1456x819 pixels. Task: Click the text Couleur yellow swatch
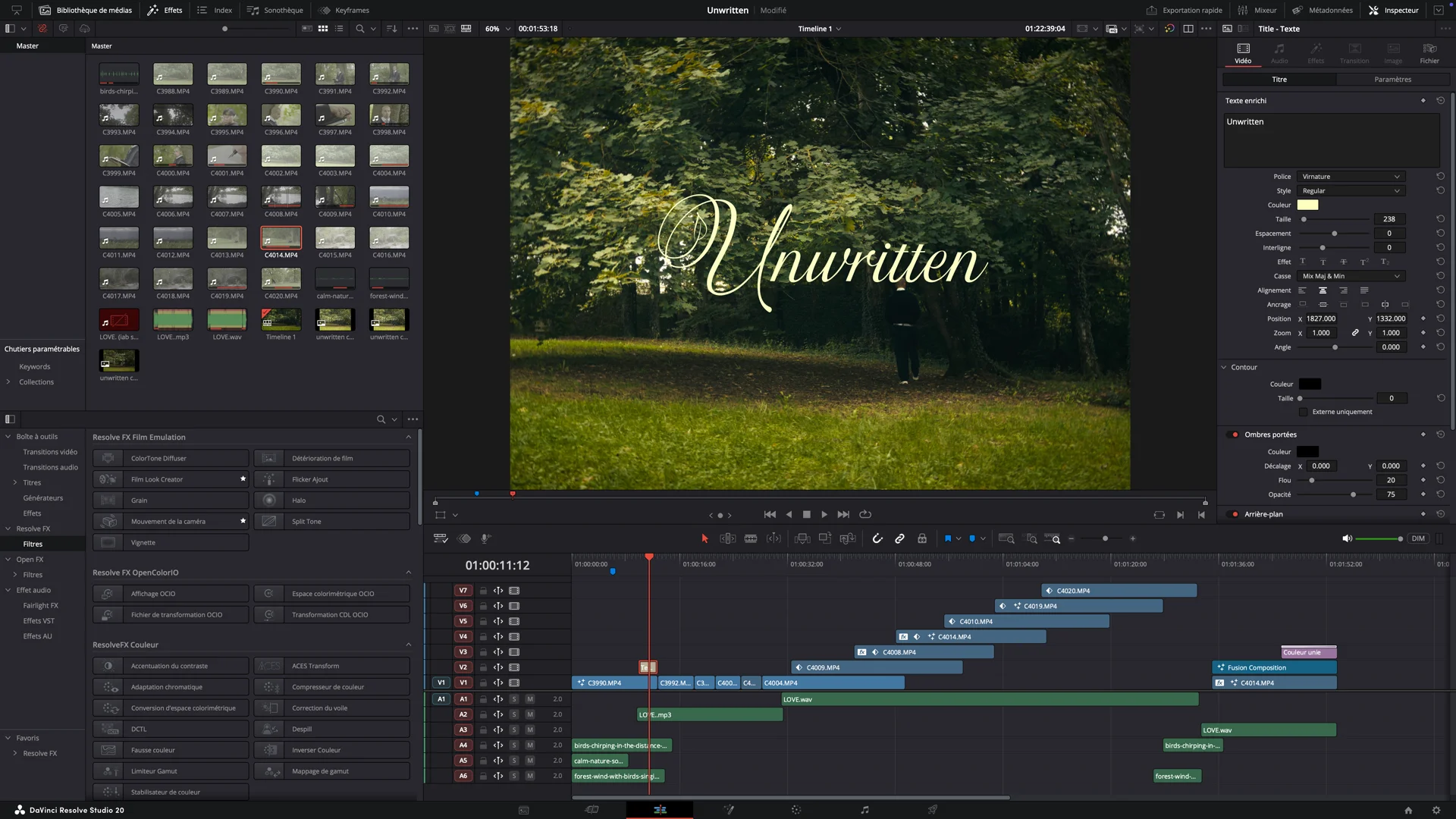(1307, 205)
